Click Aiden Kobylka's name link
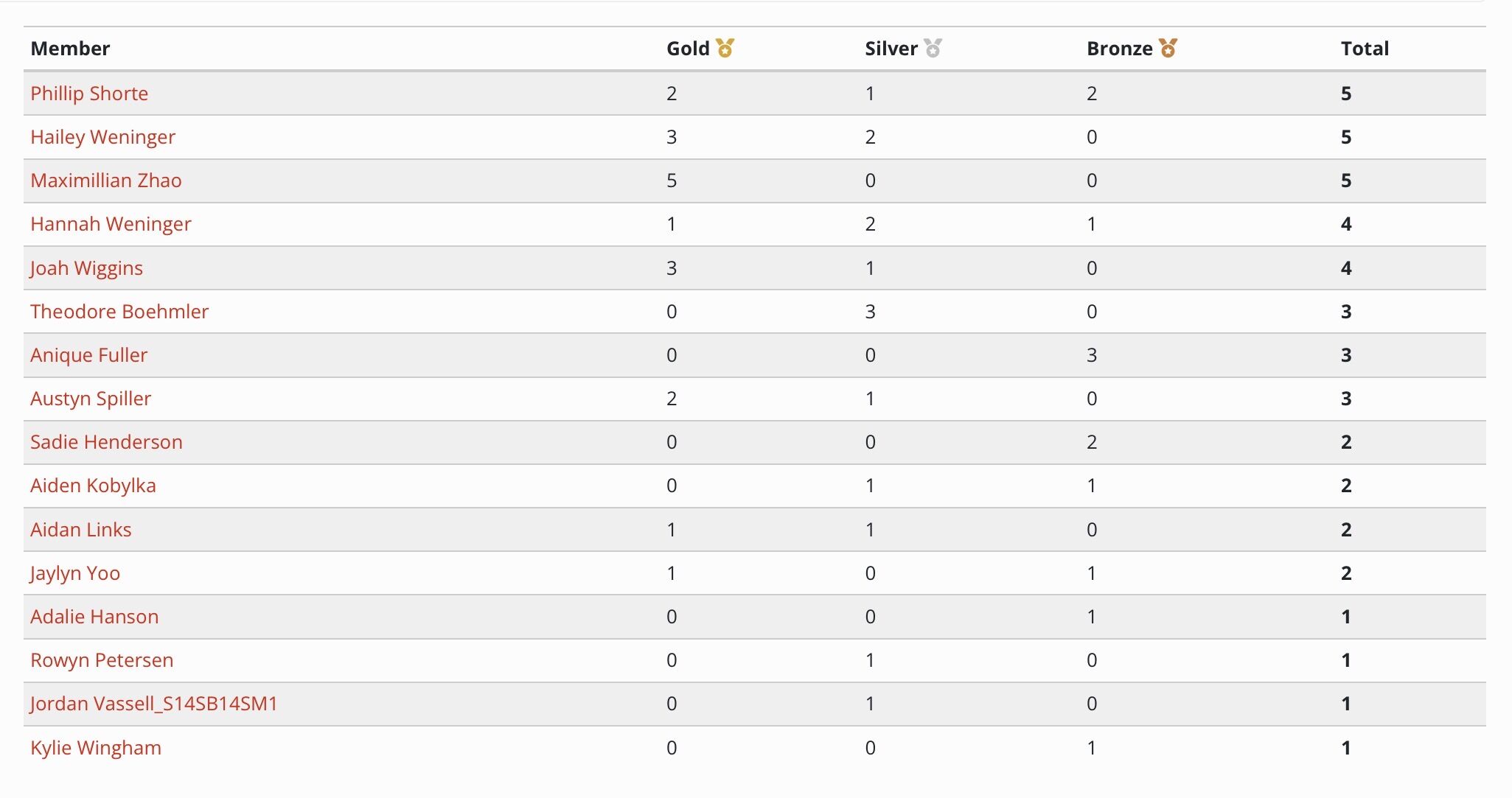1512x798 pixels. pyautogui.click(x=93, y=486)
